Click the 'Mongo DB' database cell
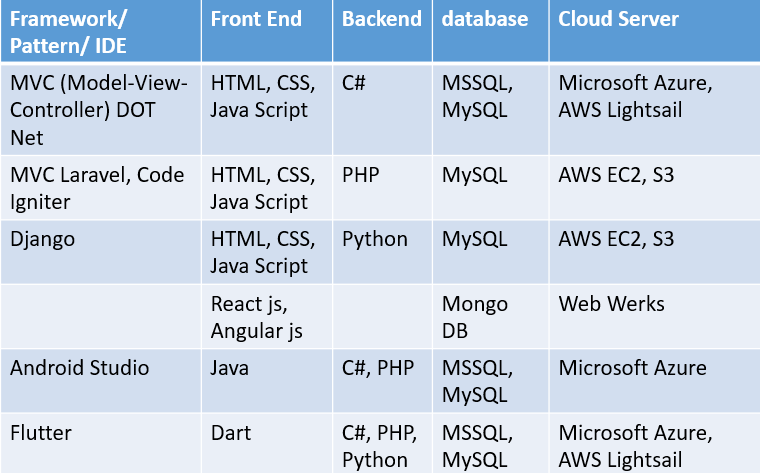 point(491,316)
